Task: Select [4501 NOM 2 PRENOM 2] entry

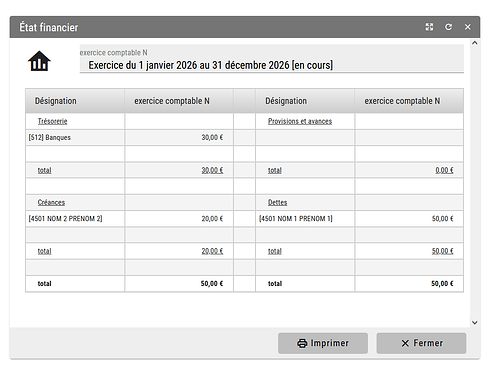Action: pyautogui.click(x=65, y=219)
